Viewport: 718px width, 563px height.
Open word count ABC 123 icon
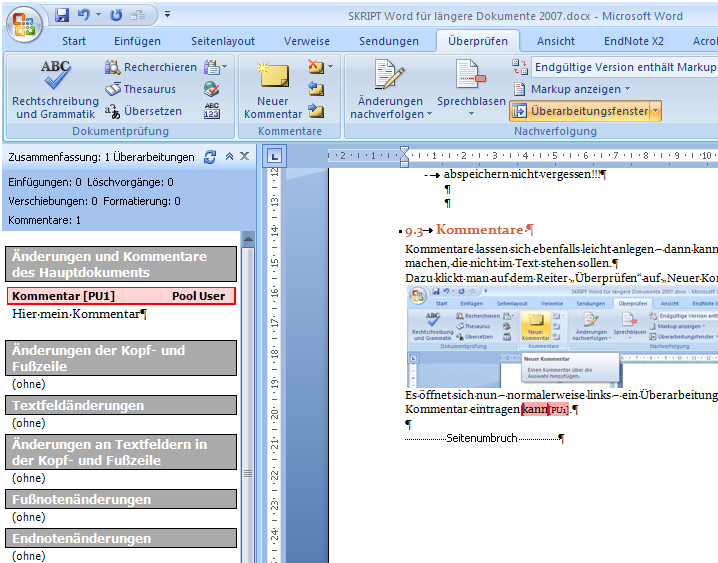(x=212, y=111)
